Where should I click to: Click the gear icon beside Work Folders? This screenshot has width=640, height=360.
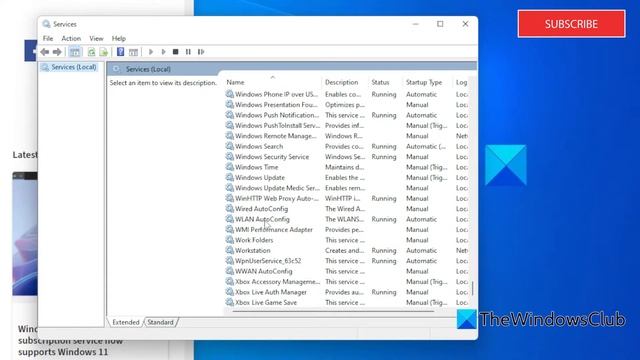[230, 240]
